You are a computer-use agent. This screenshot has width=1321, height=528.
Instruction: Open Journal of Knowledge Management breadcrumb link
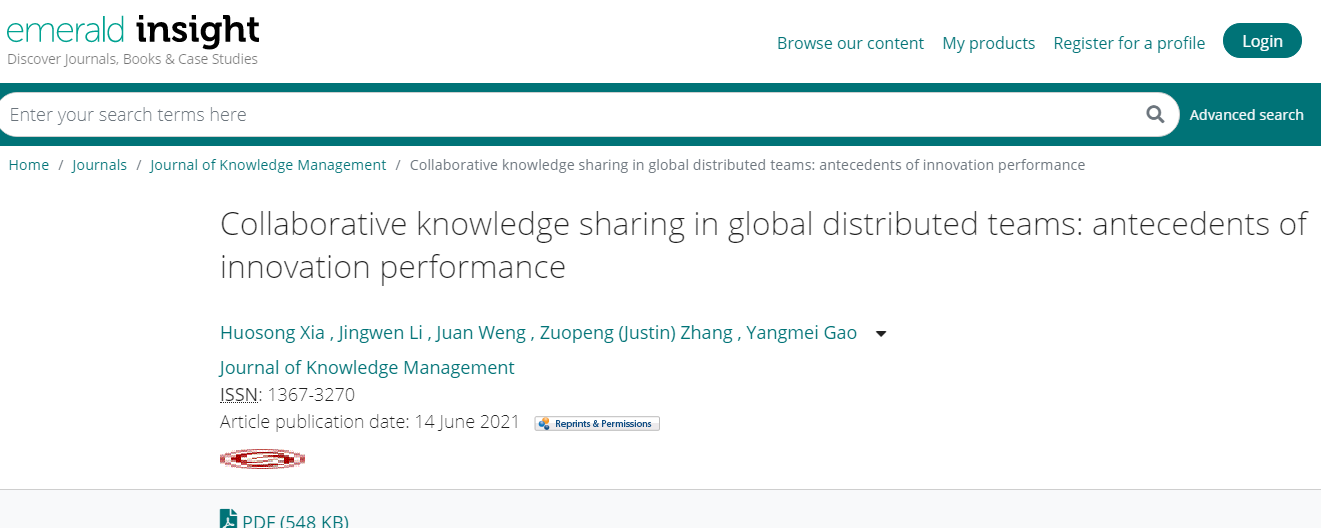tap(268, 165)
